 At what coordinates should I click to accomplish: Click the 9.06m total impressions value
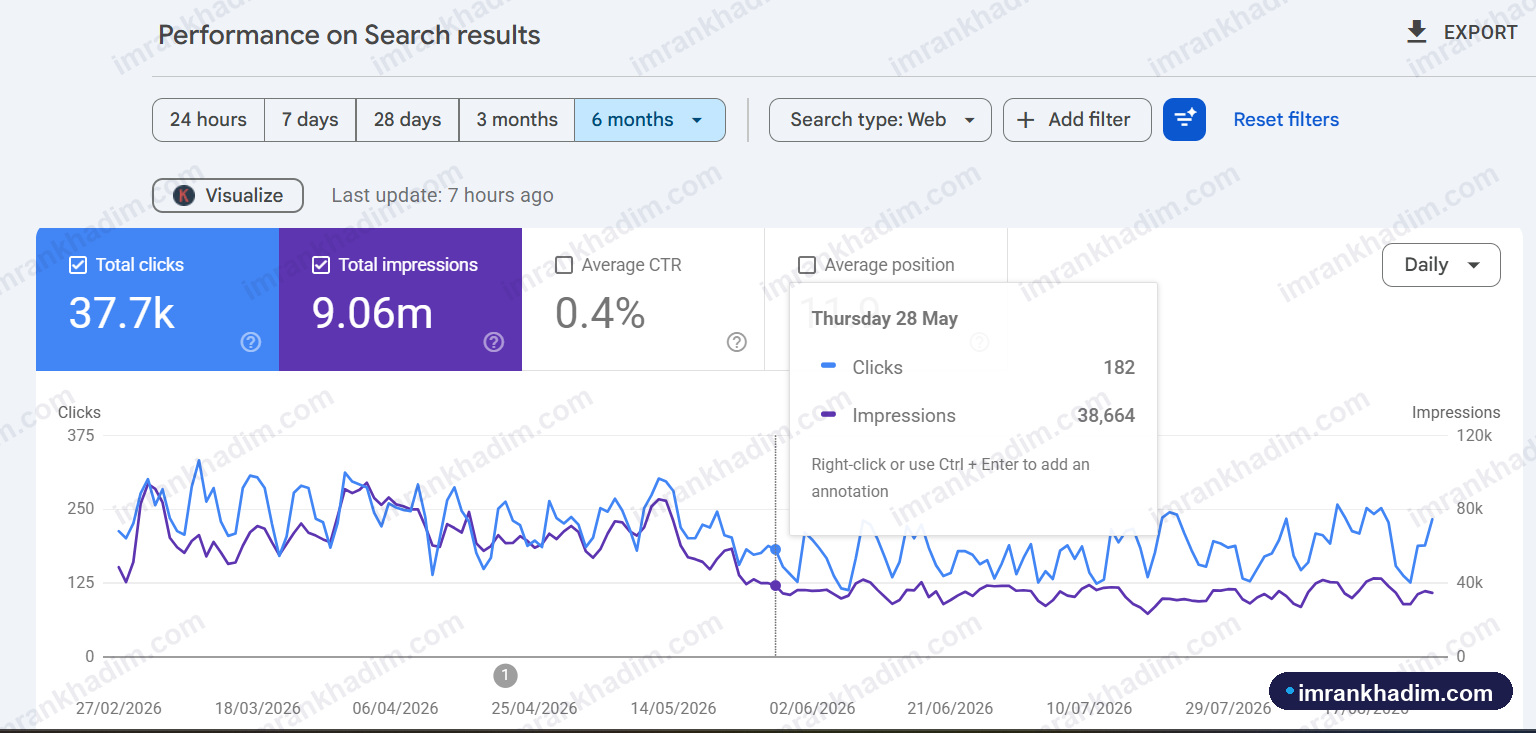[372, 314]
